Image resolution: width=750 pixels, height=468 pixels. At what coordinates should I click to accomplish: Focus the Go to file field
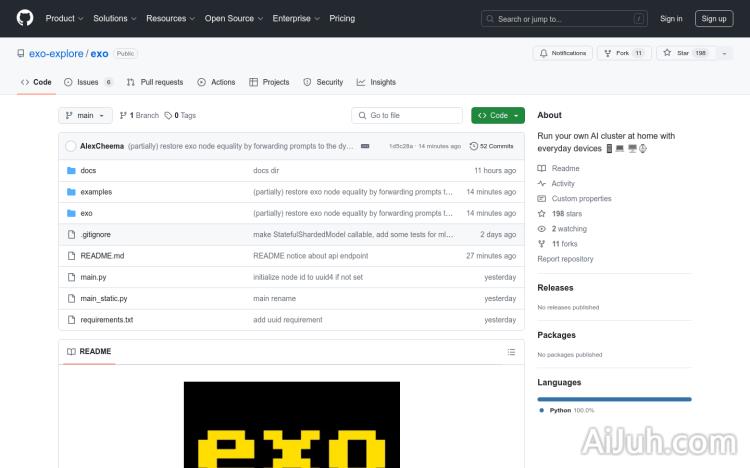tap(408, 116)
